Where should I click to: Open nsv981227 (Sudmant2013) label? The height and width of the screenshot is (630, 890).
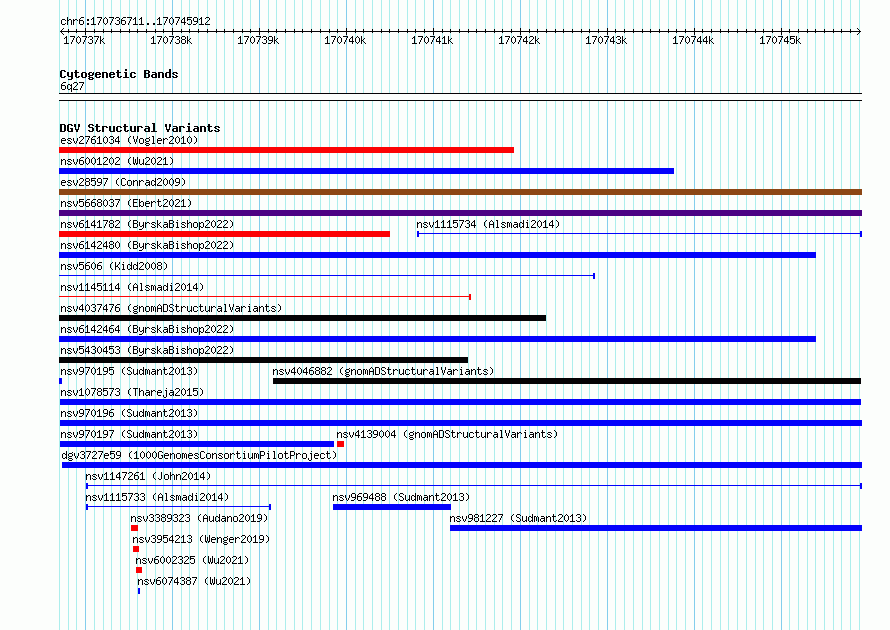click(x=518, y=518)
